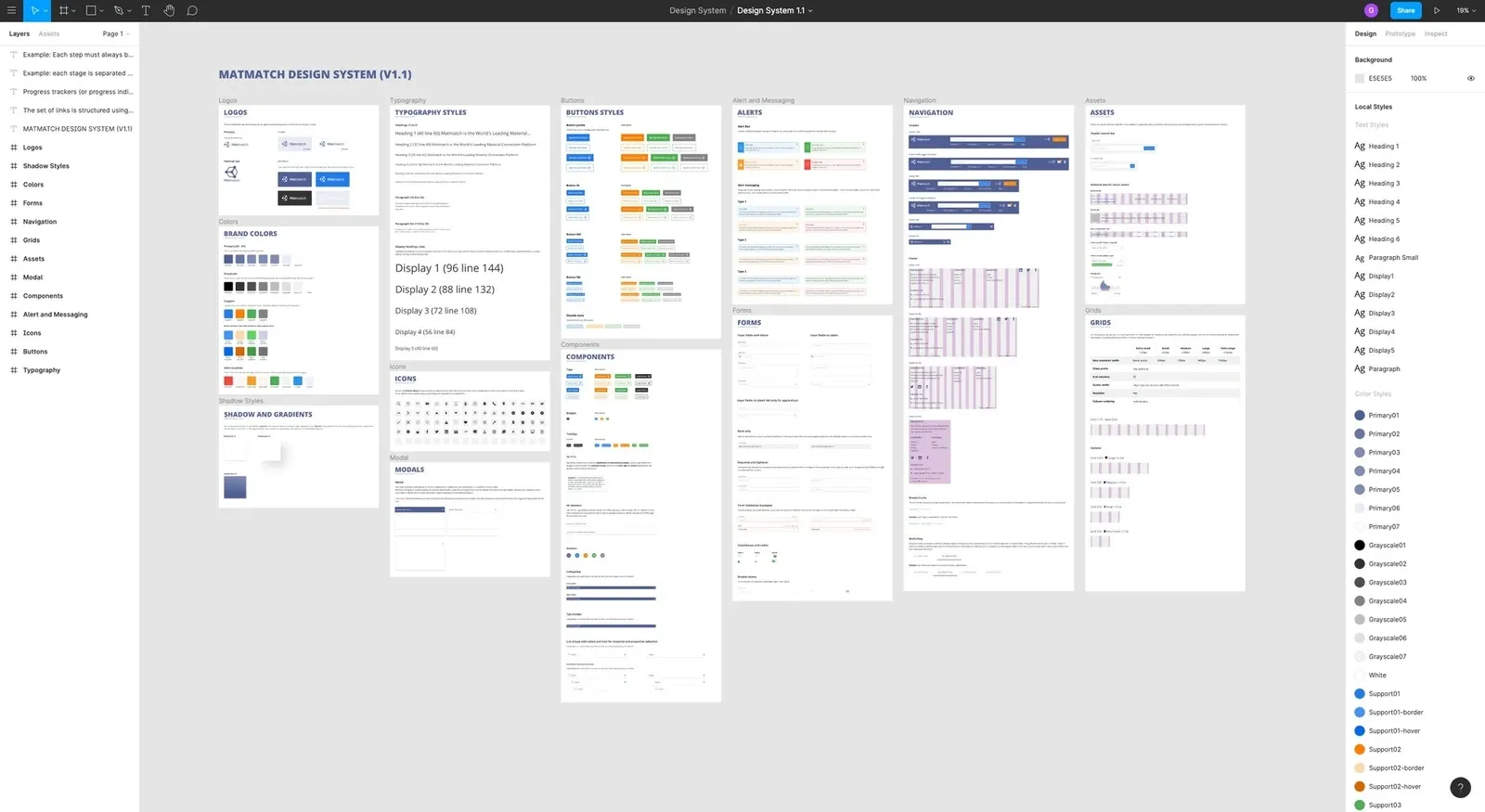Select the Text tool
The height and width of the screenshot is (812, 1485).
146,10
